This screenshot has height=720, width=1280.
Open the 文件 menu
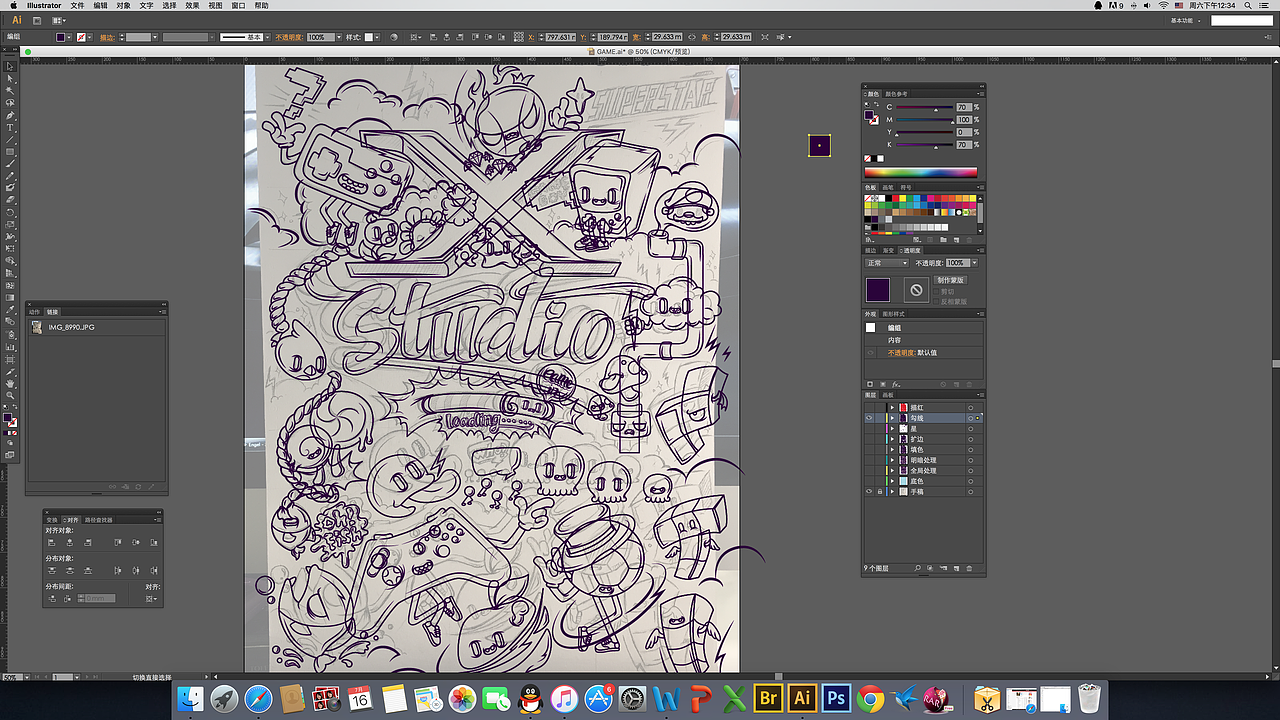pos(77,5)
